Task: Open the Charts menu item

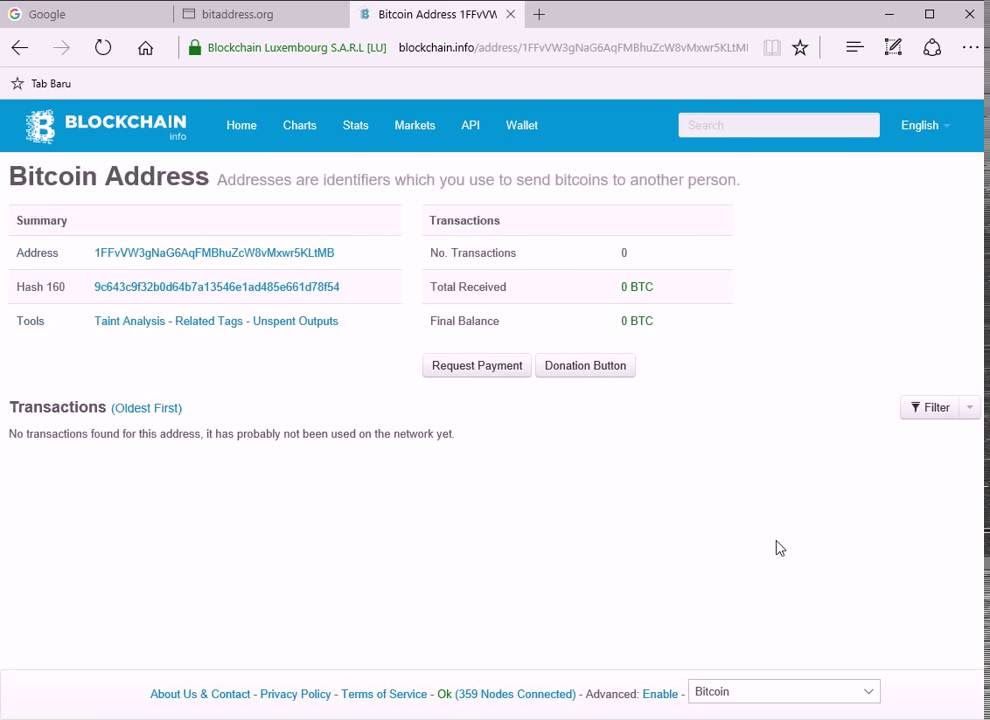Action: click(x=299, y=126)
